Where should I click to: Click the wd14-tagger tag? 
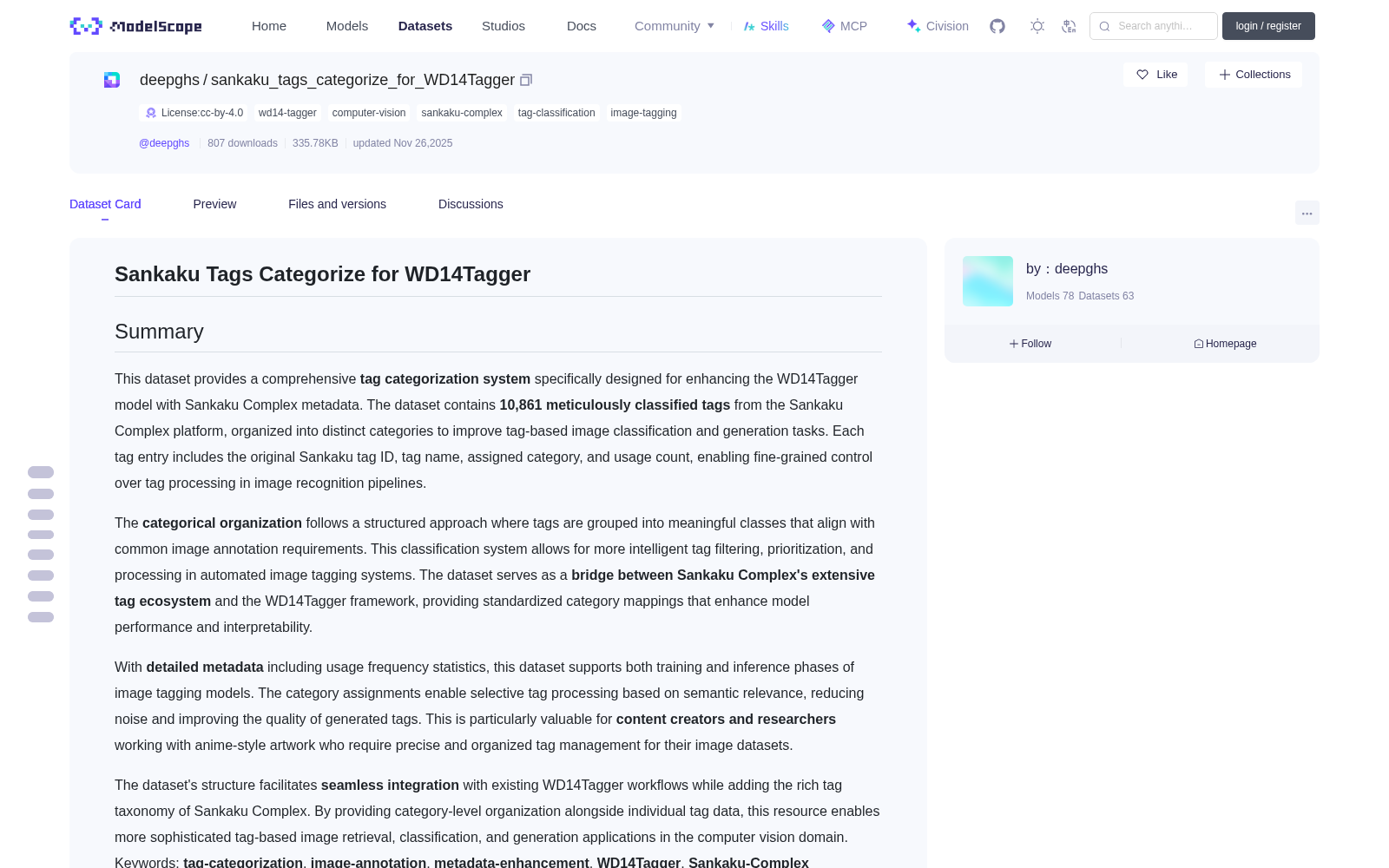(x=287, y=113)
